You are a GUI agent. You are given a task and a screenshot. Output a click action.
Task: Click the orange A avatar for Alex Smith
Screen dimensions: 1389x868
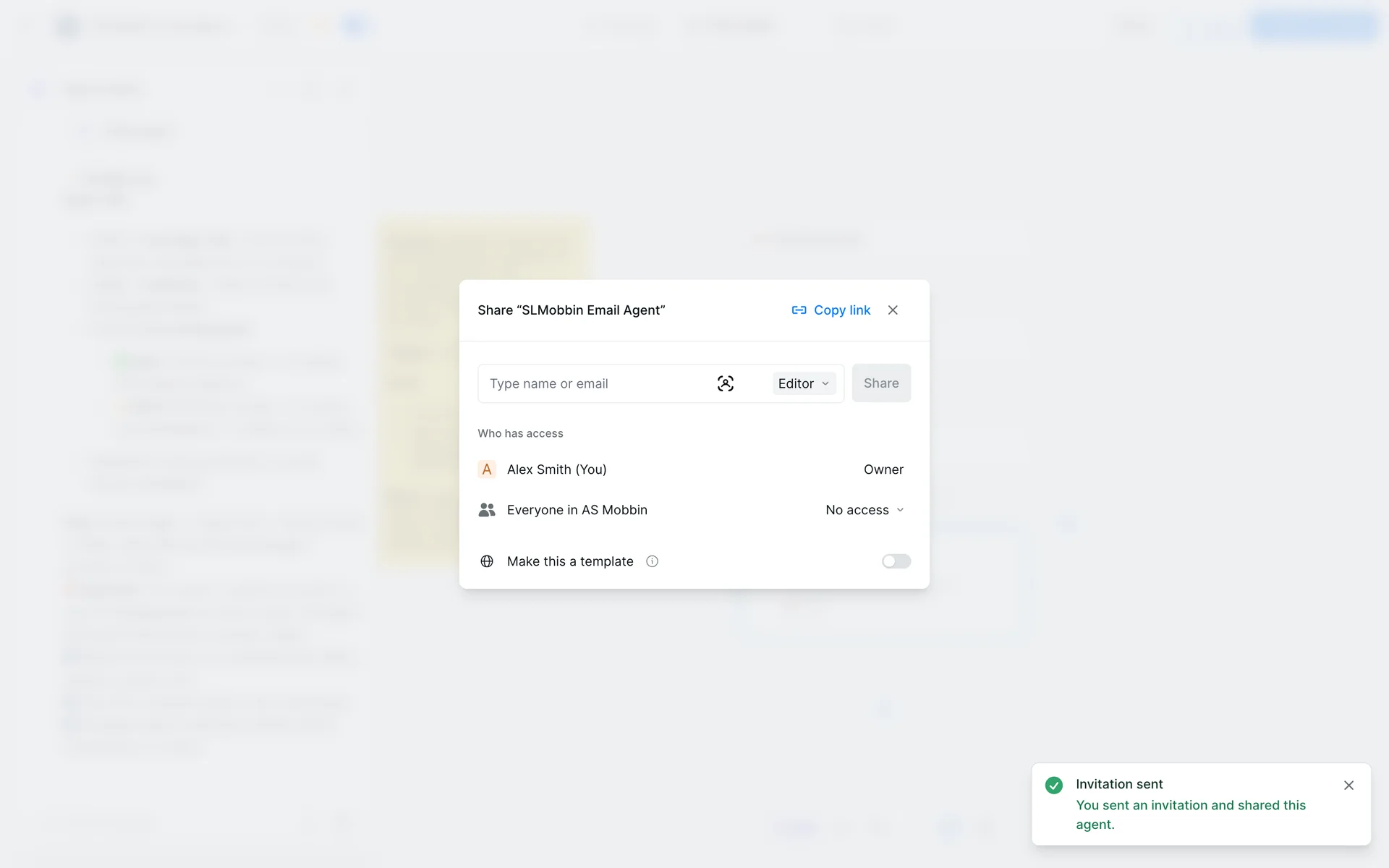487,469
